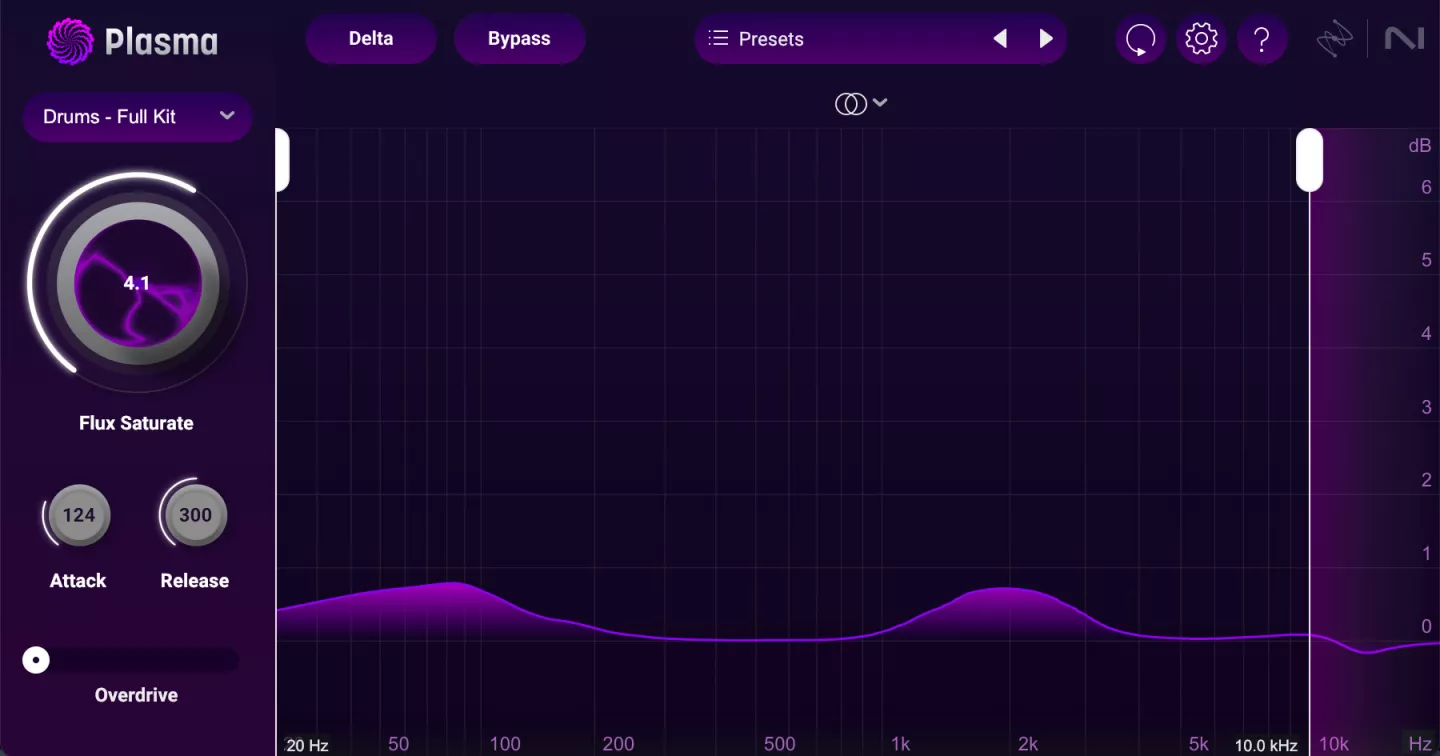The image size is (1440, 756).
Task: Click the 10.0 kHz frequency value field
Action: pos(1266,745)
